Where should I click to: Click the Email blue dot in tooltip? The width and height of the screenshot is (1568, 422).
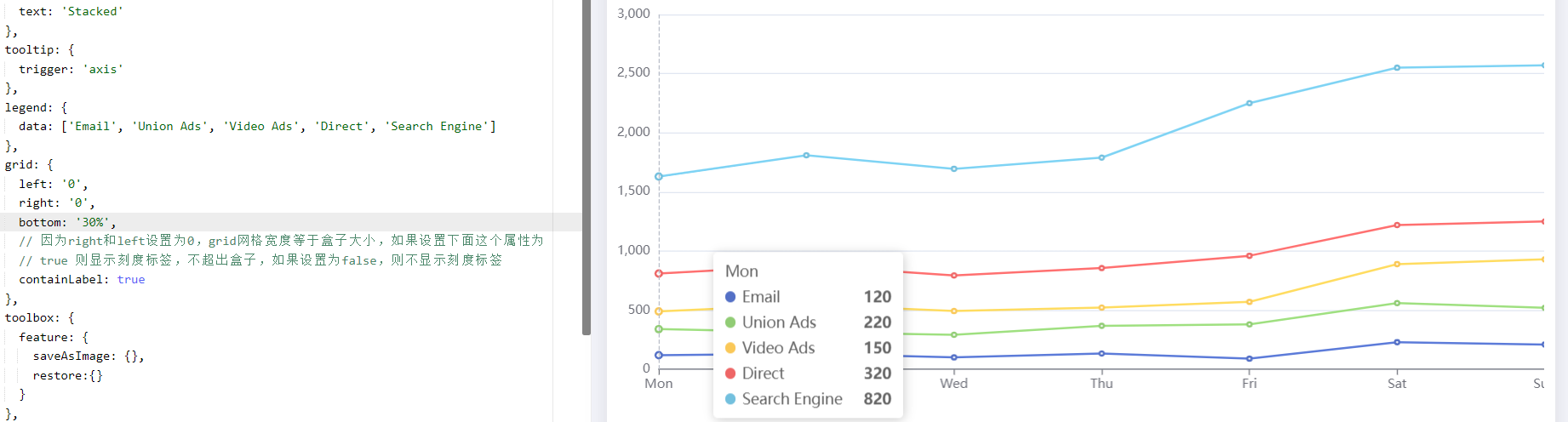[730, 297]
